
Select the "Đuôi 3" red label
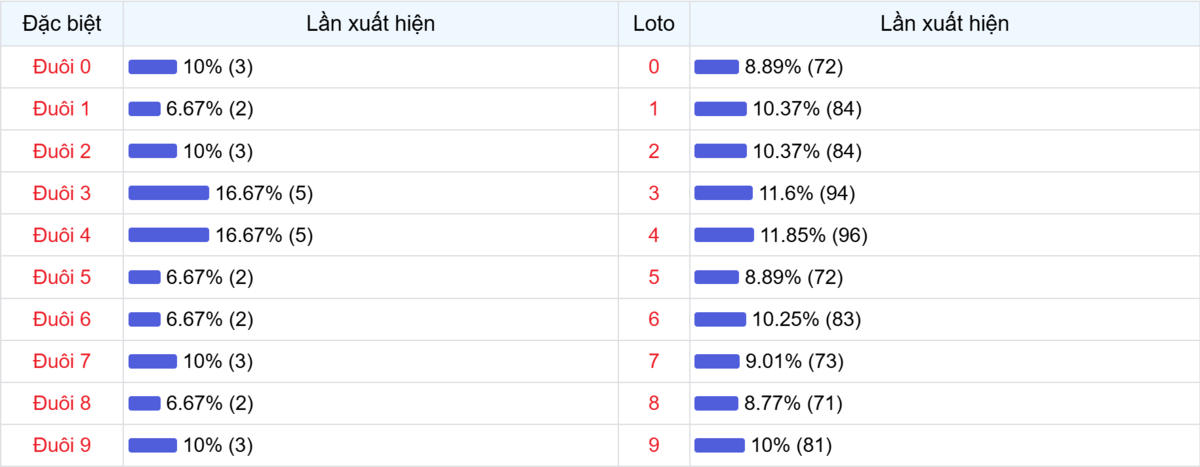(x=62, y=193)
